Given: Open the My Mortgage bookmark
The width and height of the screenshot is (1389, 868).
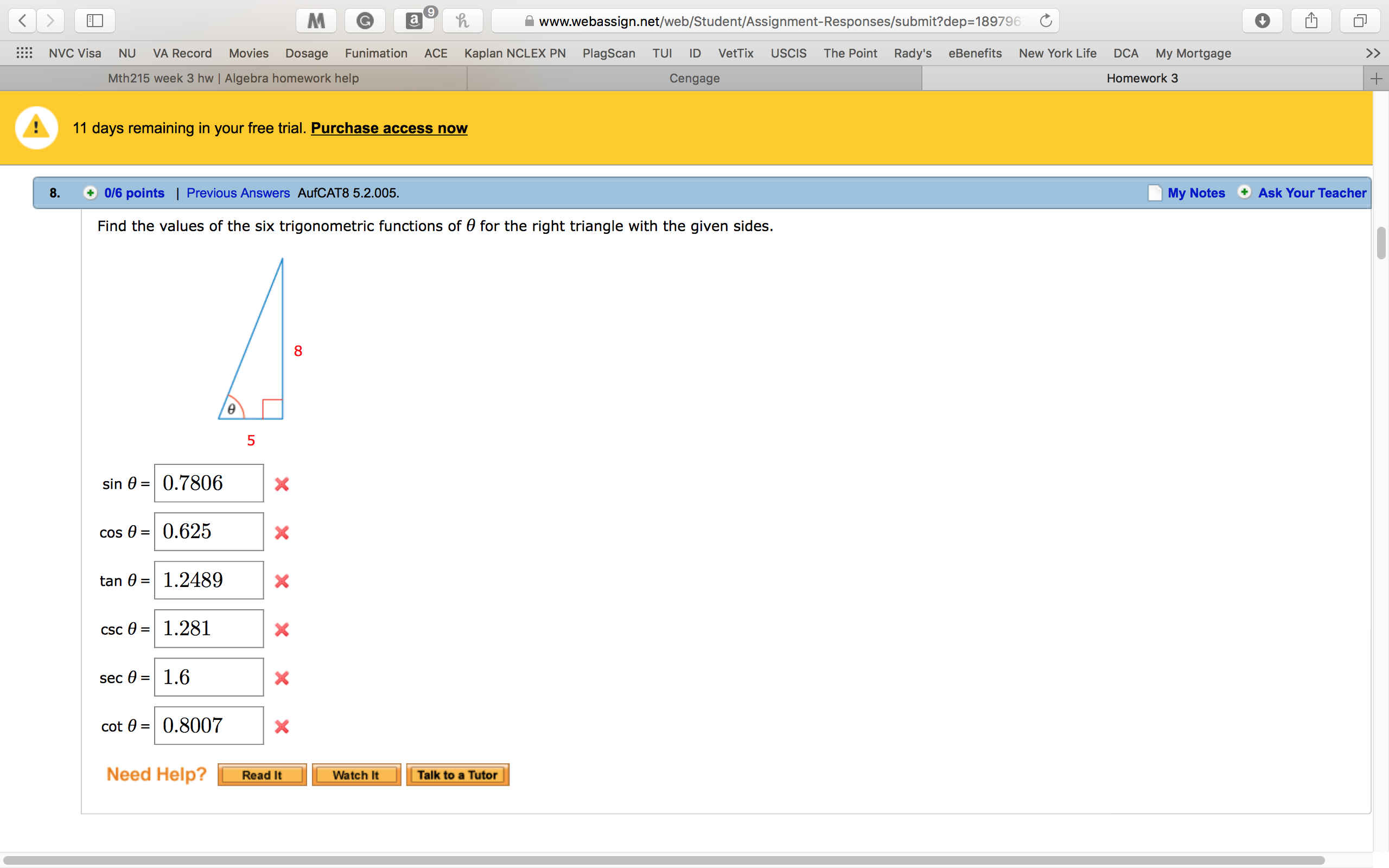Looking at the screenshot, I should pyautogui.click(x=1193, y=53).
